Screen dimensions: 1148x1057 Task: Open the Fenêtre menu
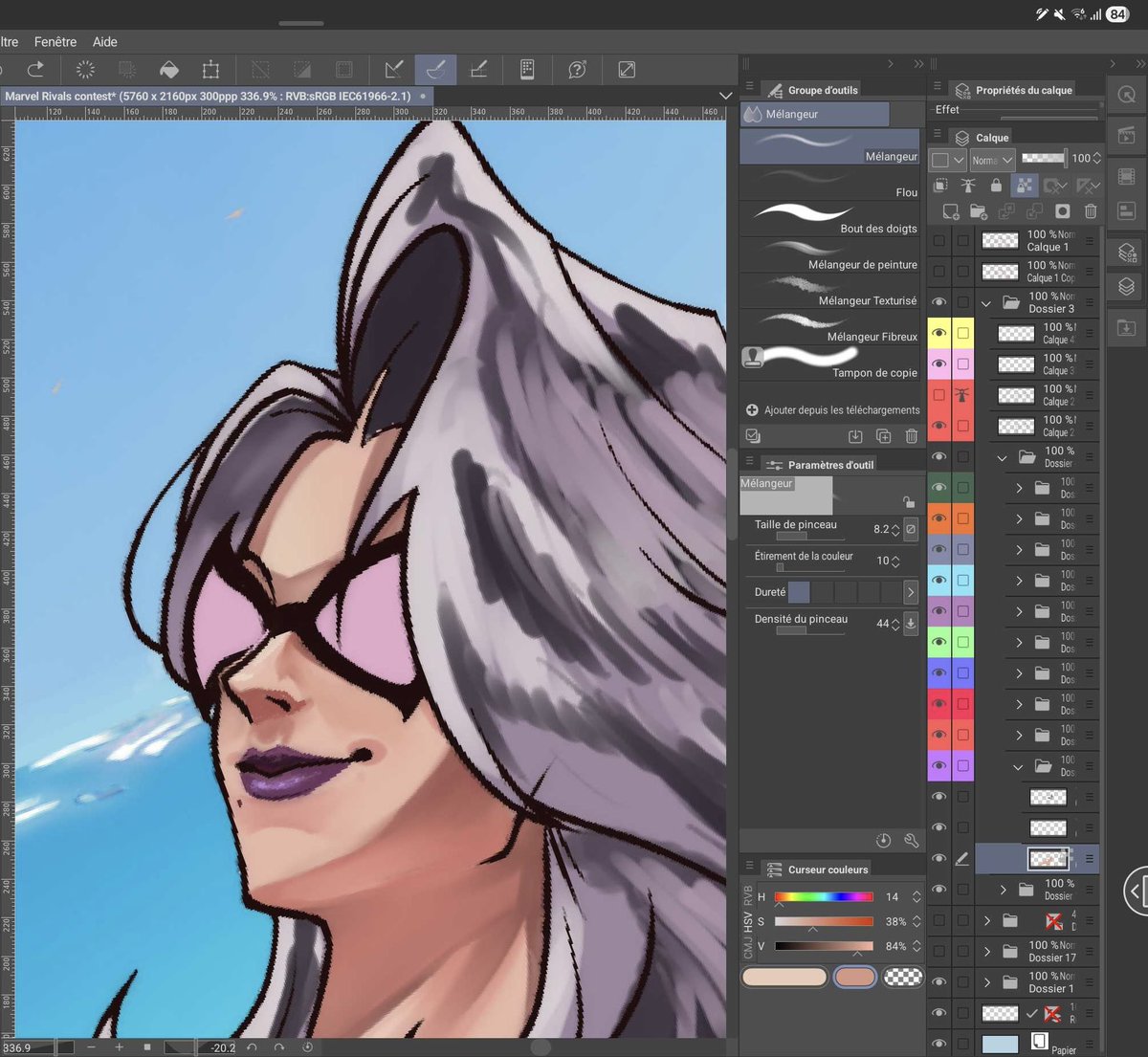55,41
